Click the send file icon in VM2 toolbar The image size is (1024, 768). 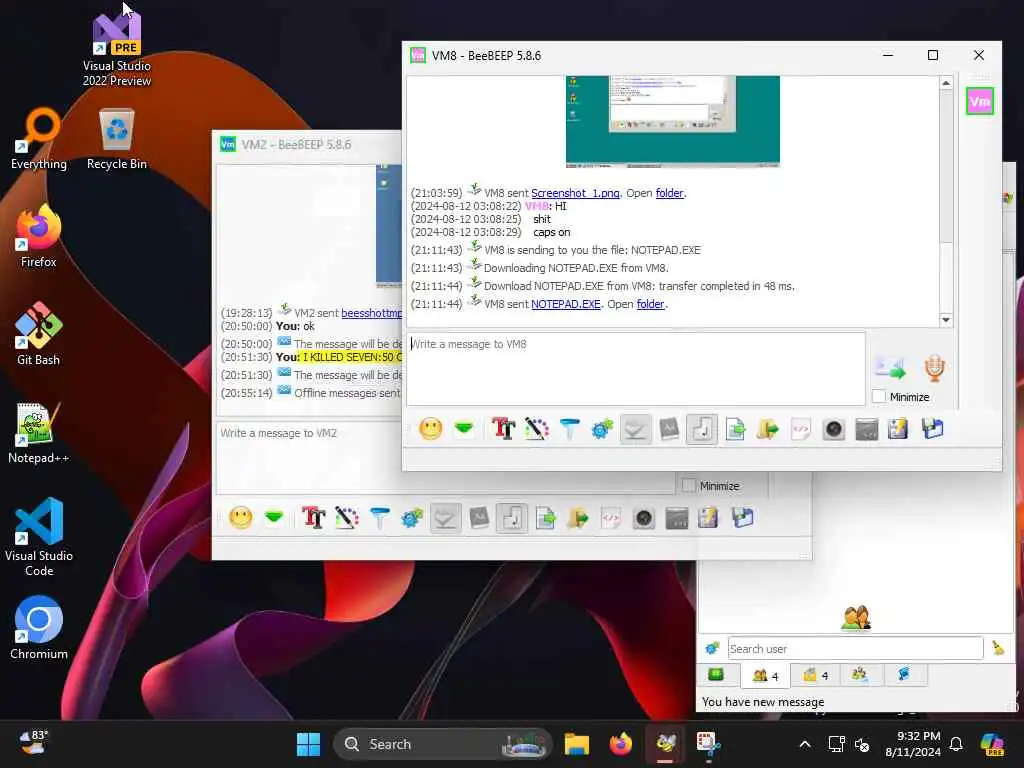pos(545,518)
